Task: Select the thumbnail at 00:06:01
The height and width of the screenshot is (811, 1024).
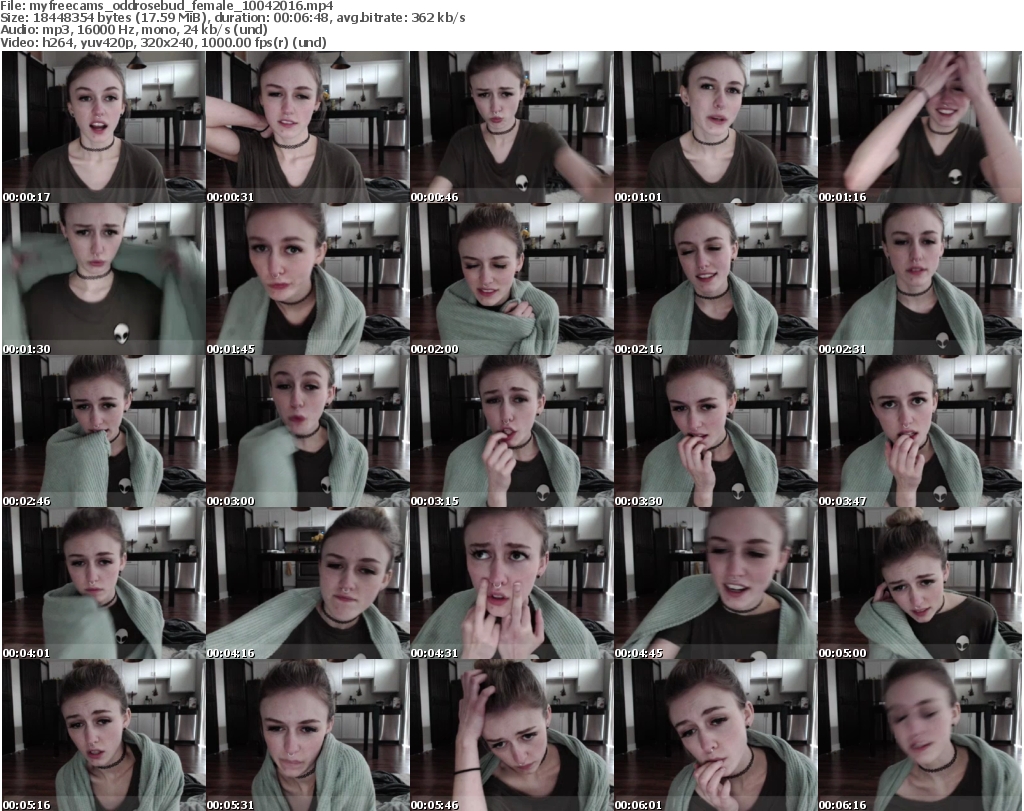Action: 715,735
